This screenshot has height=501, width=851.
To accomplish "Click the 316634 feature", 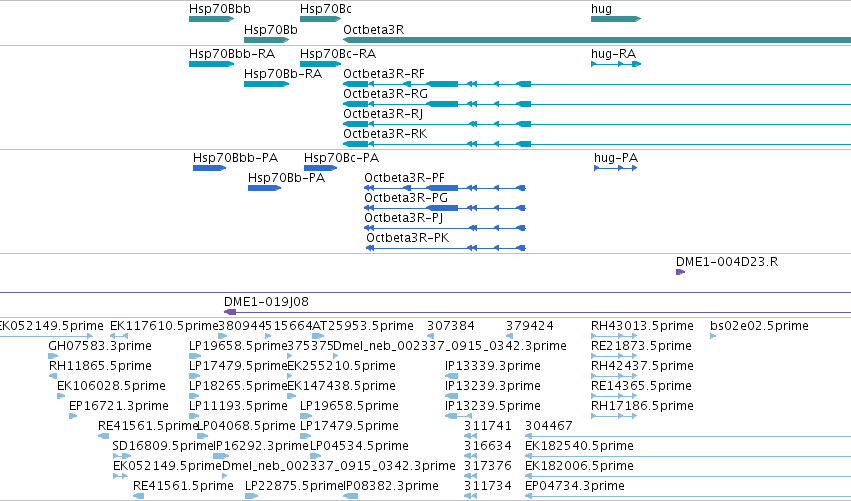I will tap(471, 457).
